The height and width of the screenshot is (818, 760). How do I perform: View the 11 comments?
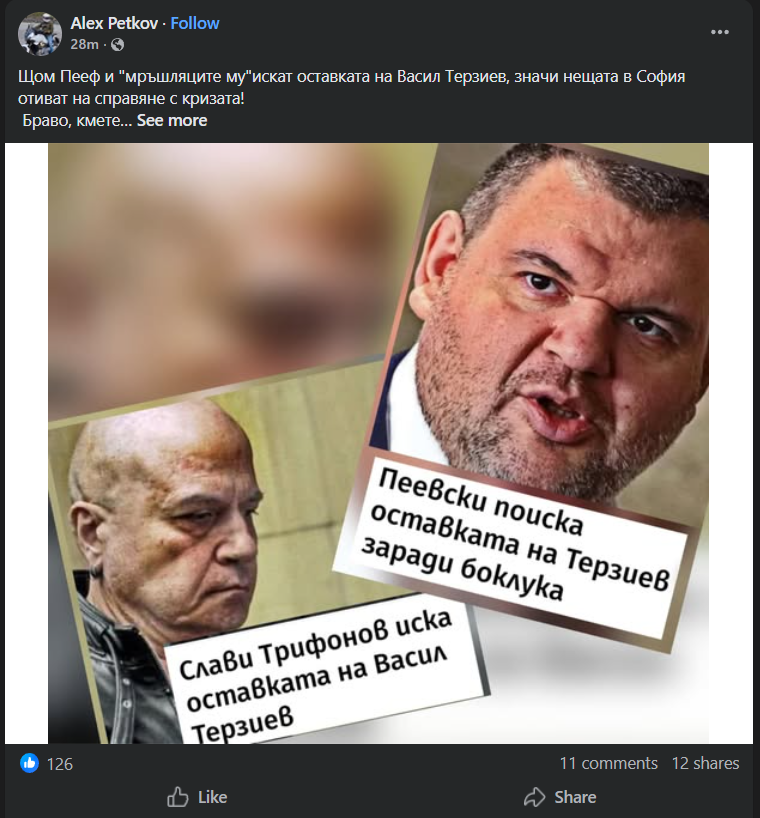point(608,763)
